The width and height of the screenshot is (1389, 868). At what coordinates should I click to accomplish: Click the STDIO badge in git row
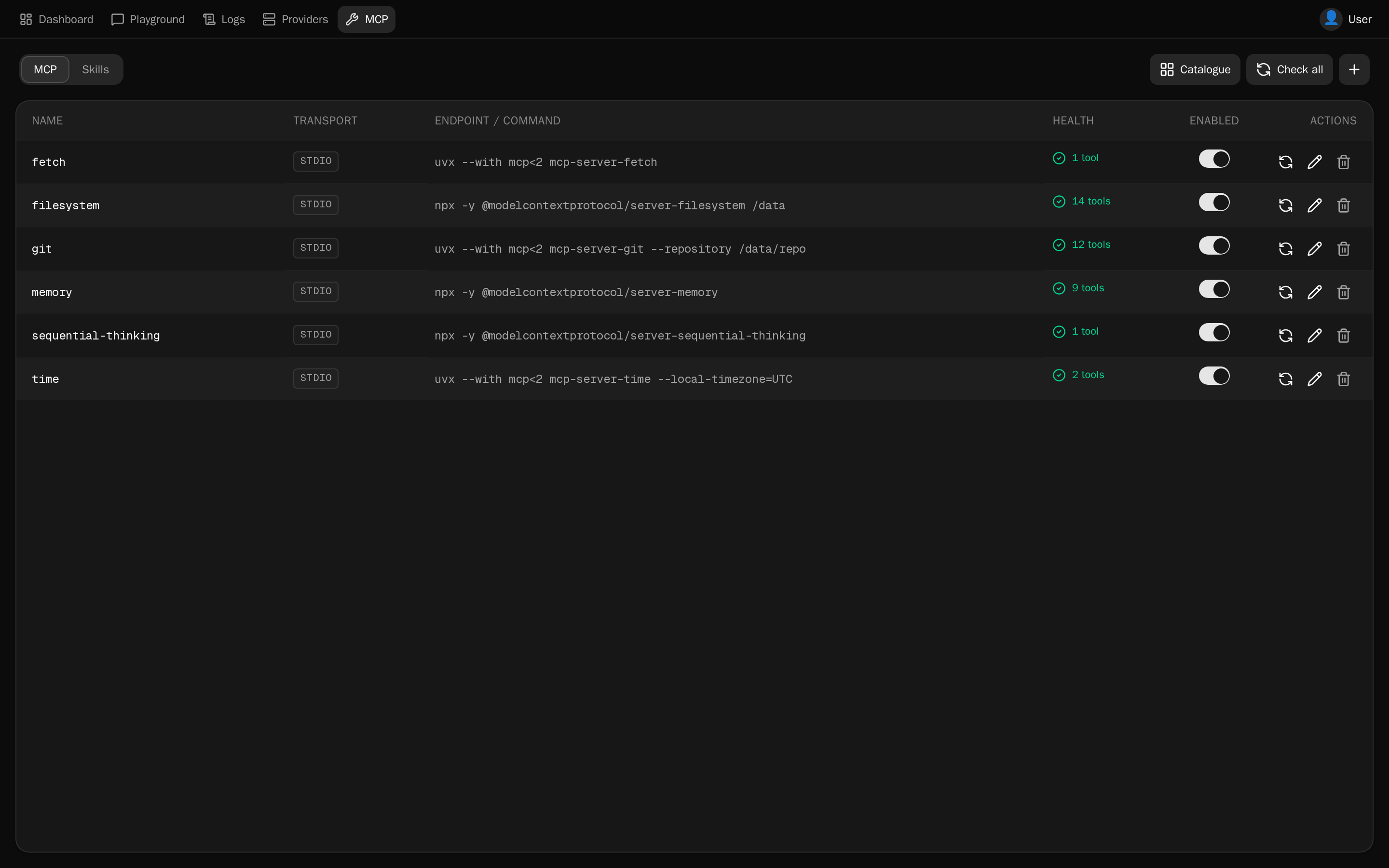(316, 248)
